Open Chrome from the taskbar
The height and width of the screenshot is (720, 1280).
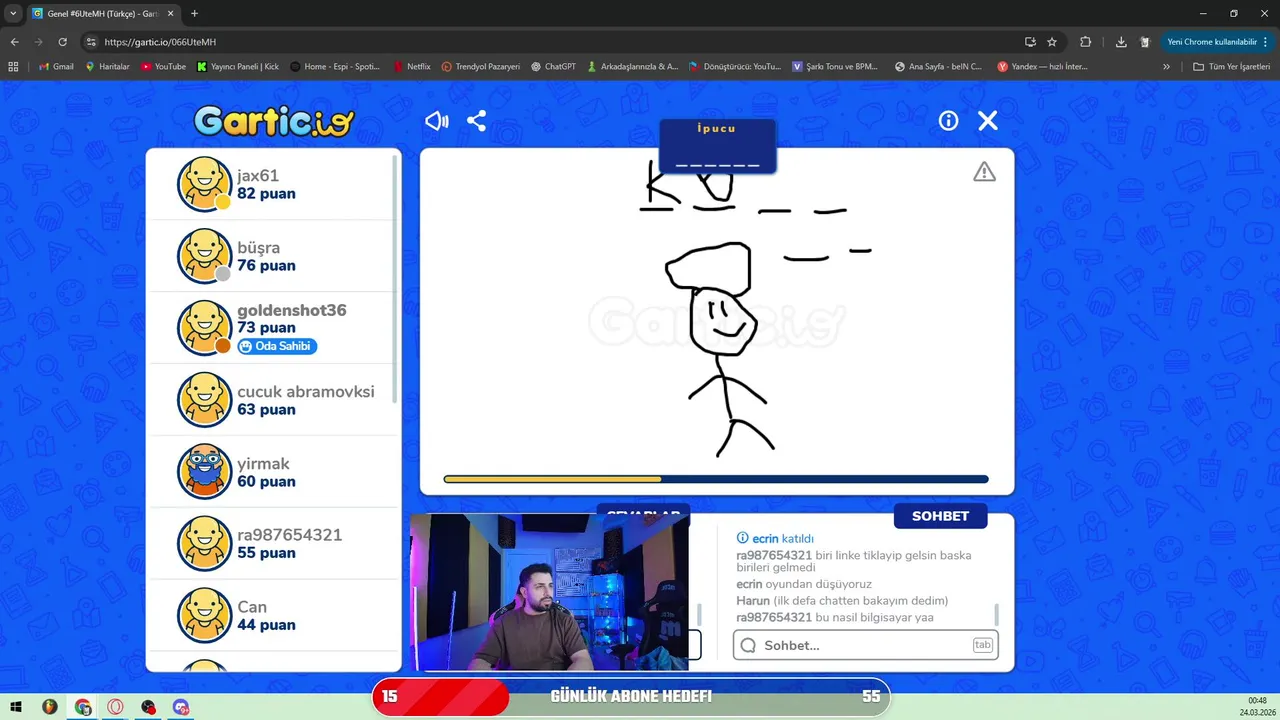coord(83,707)
